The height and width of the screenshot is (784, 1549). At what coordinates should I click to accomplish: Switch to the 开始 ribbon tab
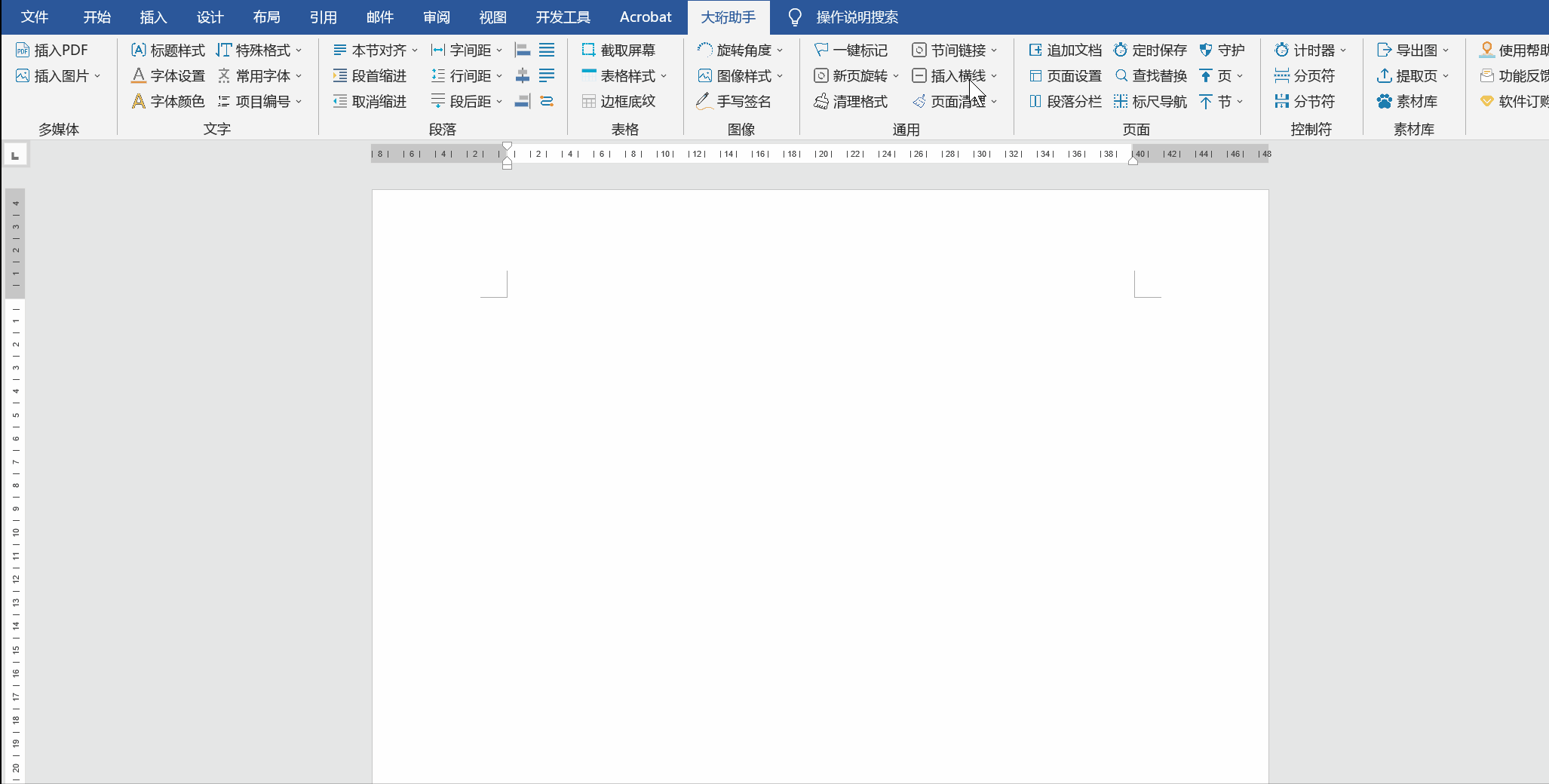click(x=97, y=17)
